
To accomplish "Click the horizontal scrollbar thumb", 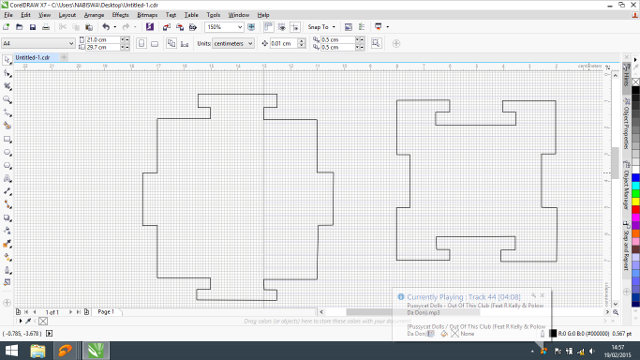I will click(x=412, y=312).
